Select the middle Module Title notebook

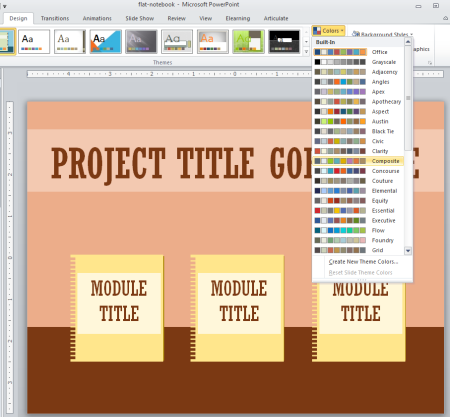pyautogui.click(x=237, y=308)
